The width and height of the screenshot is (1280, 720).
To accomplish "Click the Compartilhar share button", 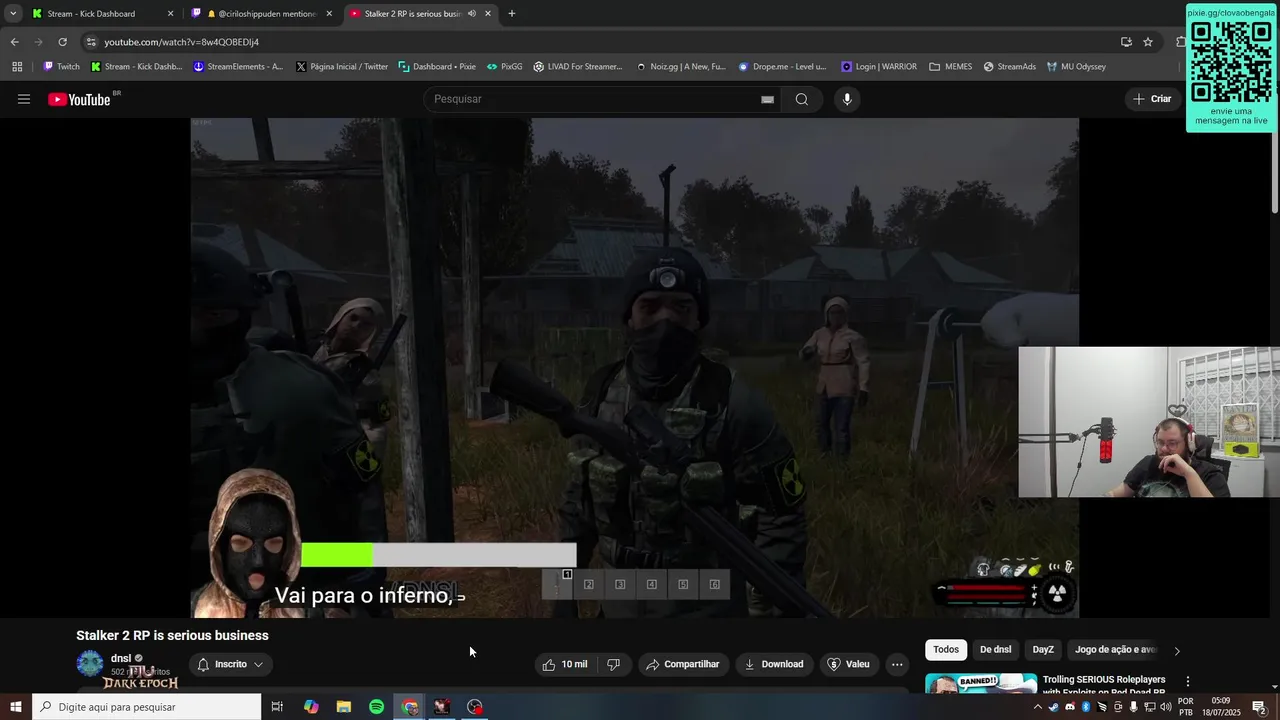I will 683,664.
